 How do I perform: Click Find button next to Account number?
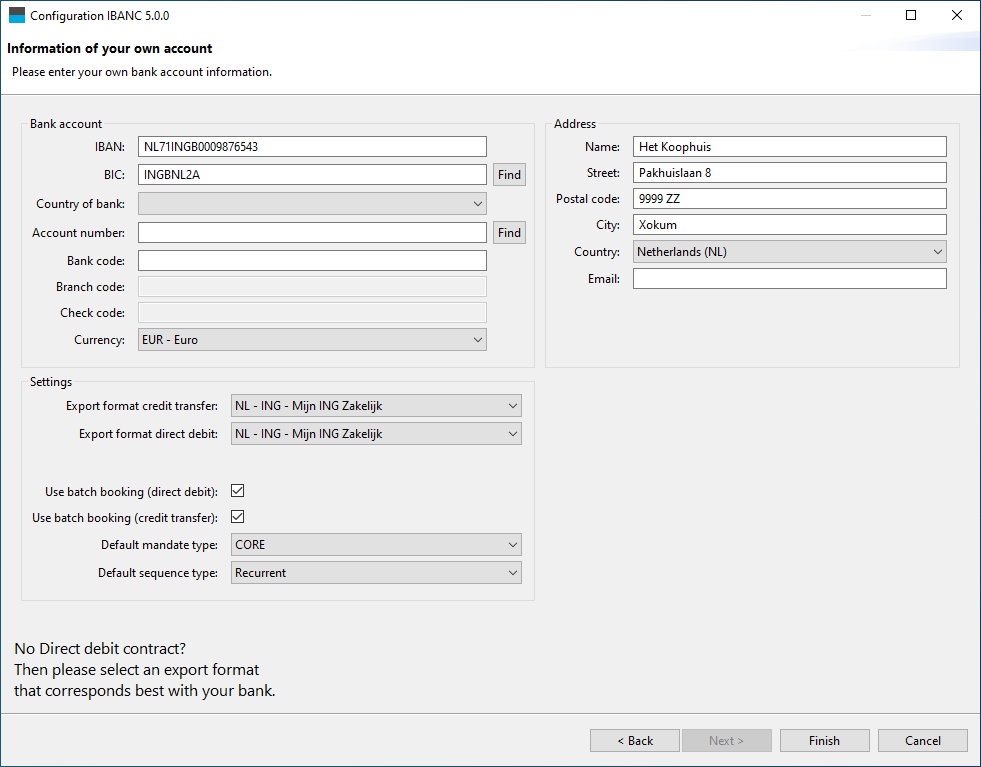coord(509,233)
